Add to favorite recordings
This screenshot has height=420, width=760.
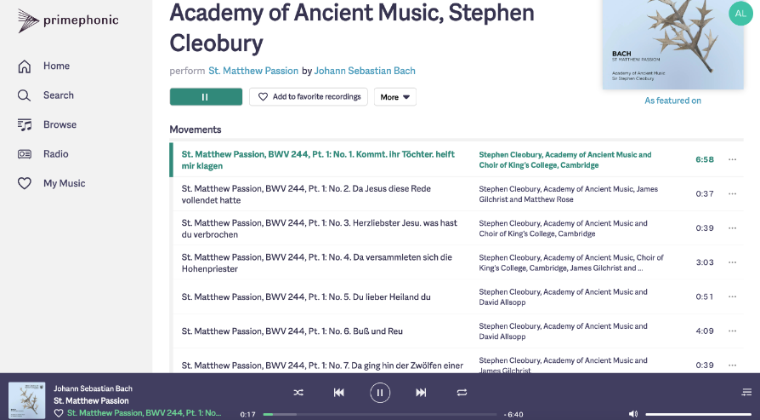308,97
